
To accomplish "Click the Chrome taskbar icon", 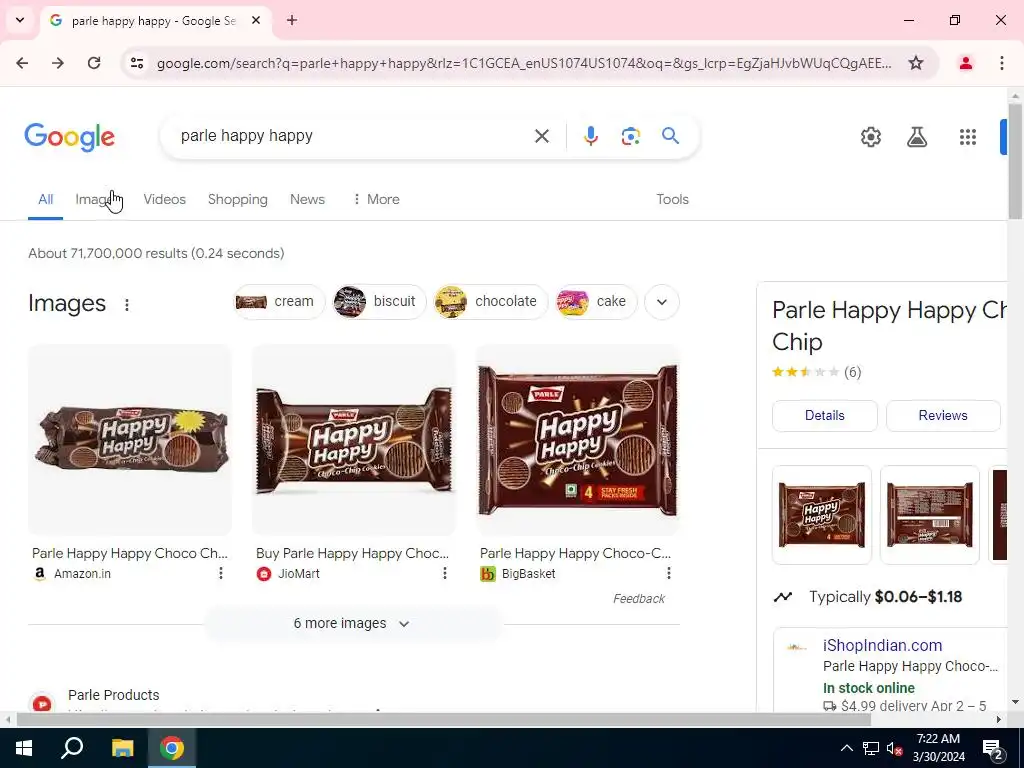I will 172,748.
